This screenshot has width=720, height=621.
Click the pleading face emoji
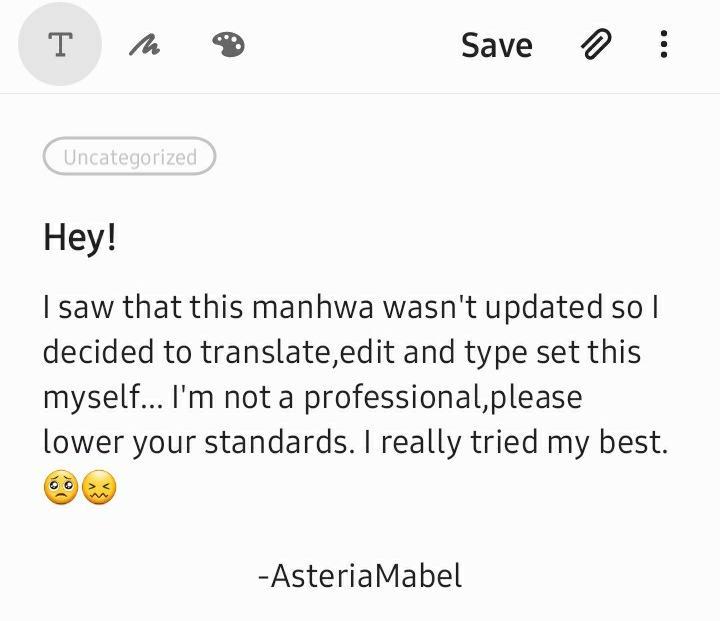point(60,488)
